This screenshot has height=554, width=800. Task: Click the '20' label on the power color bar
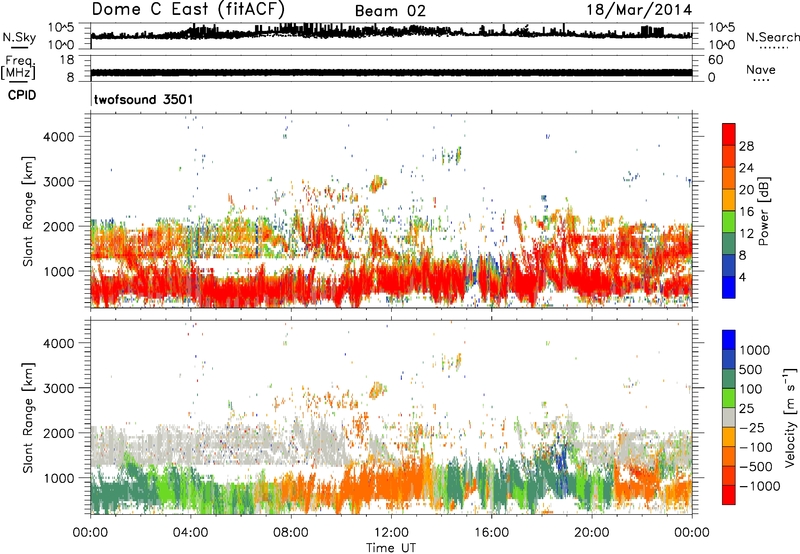click(x=746, y=190)
